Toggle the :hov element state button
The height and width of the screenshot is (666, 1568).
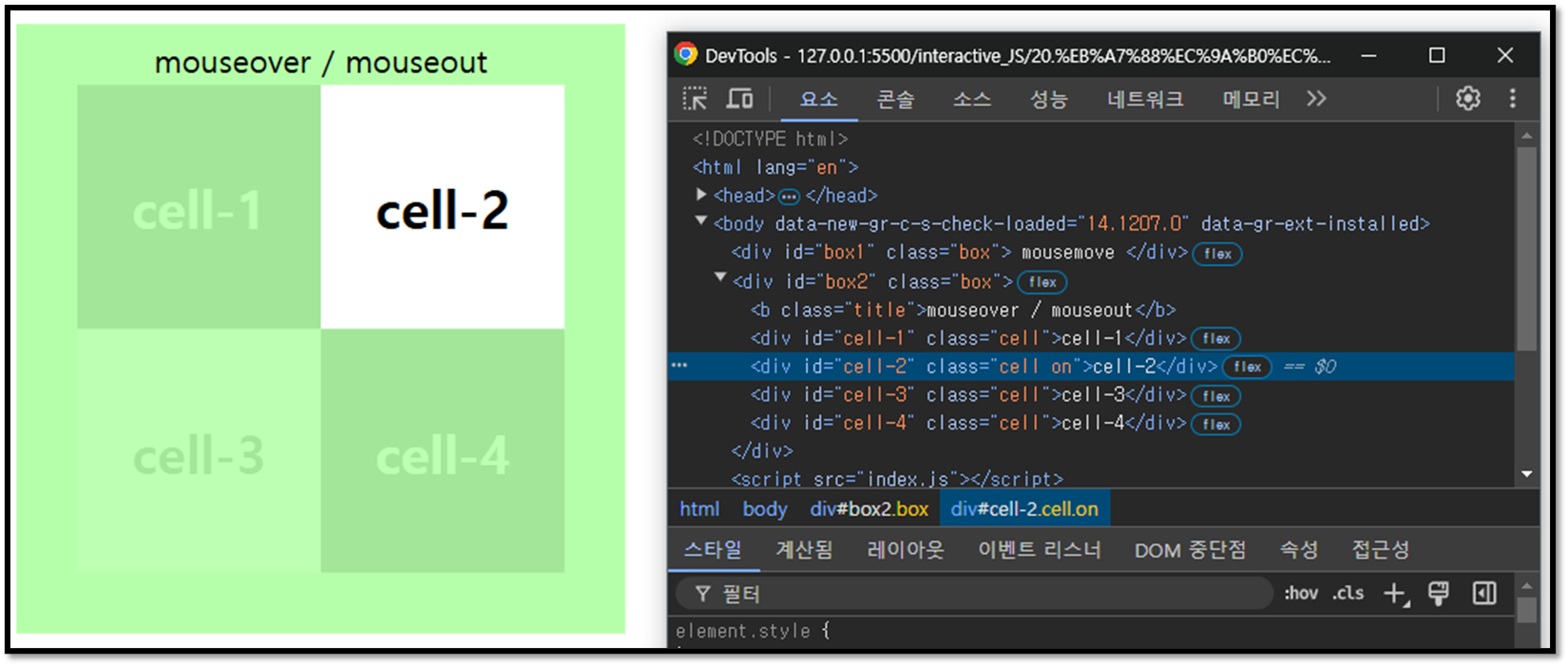(x=1301, y=593)
